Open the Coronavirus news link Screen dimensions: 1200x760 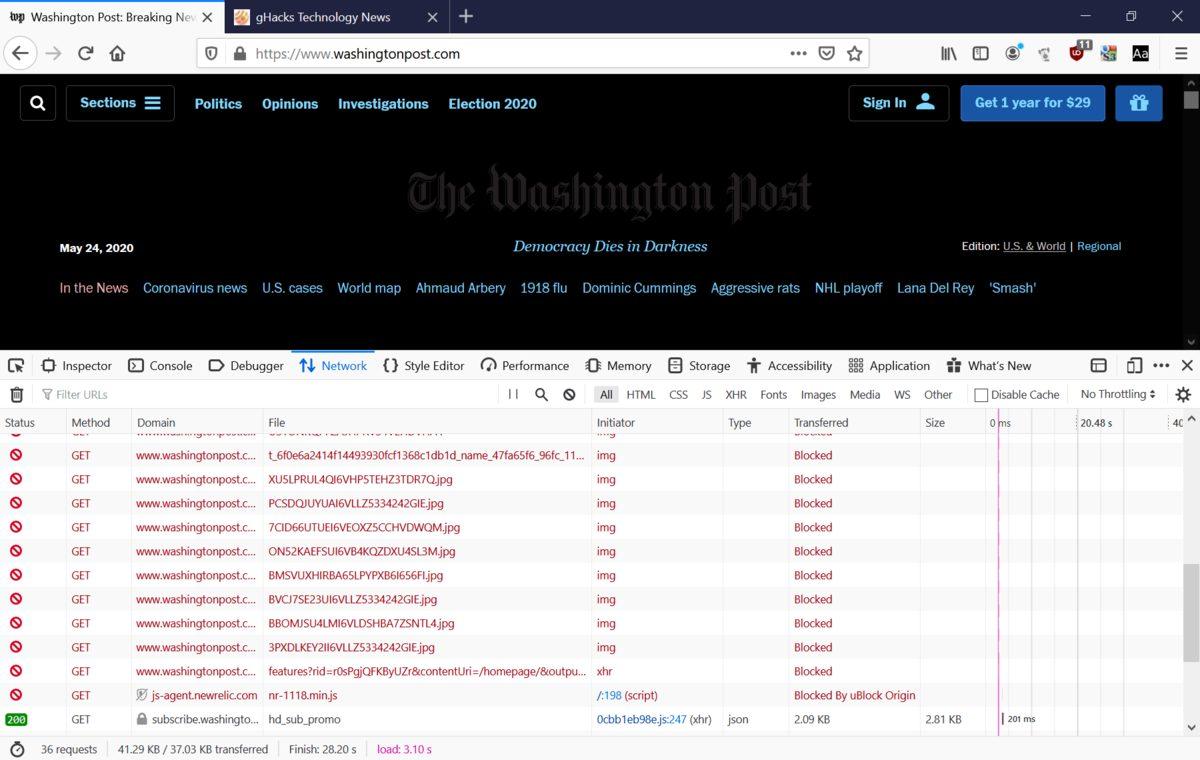194,288
